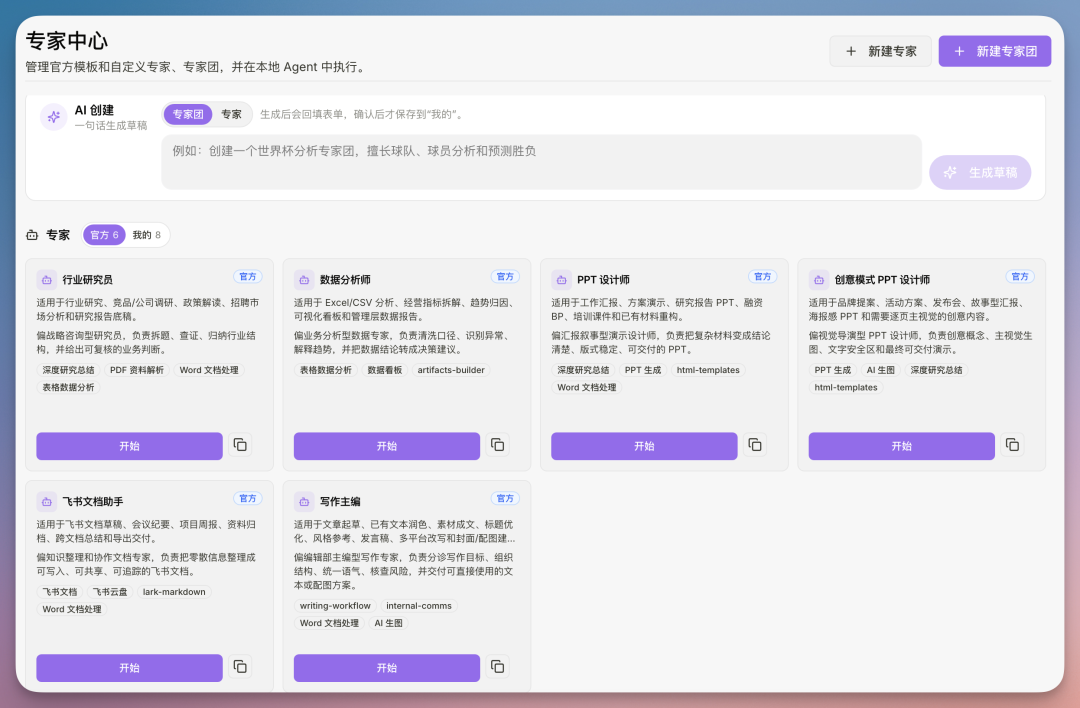
Task: Click html-templates tag on PPT 设计师 card
Action: 708,370
